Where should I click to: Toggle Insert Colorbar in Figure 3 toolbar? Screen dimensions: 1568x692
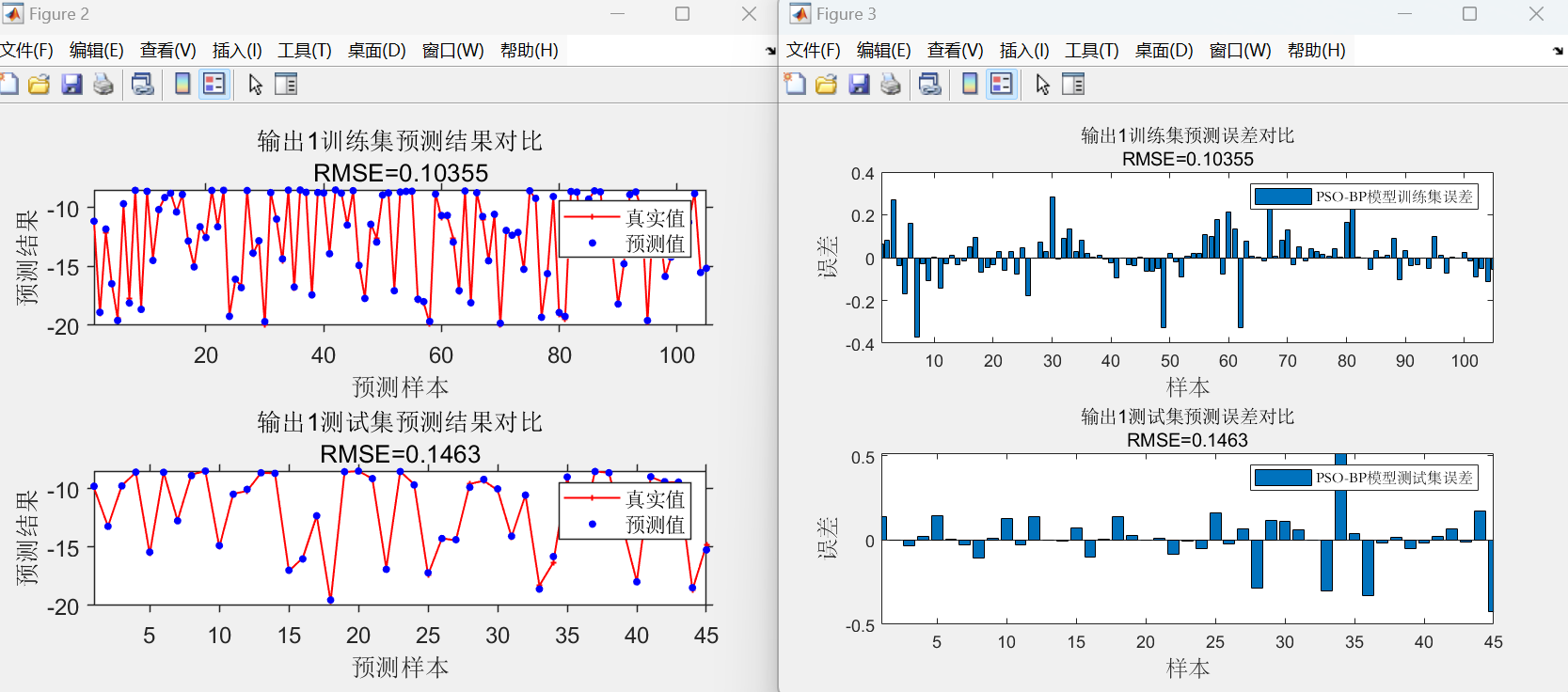click(x=970, y=85)
